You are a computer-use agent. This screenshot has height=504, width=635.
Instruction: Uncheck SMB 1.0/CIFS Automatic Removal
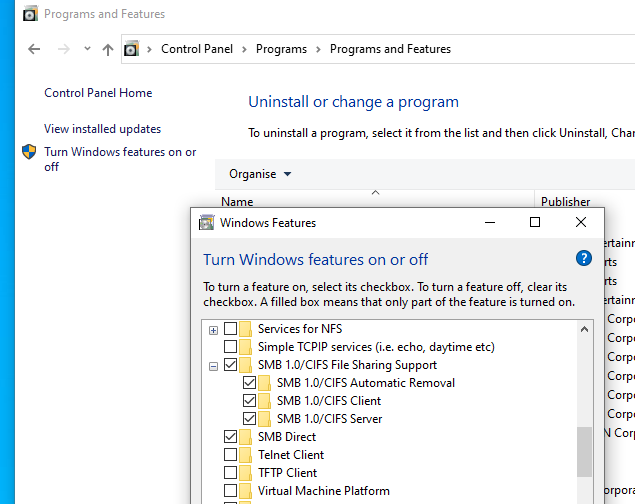point(250,383)
